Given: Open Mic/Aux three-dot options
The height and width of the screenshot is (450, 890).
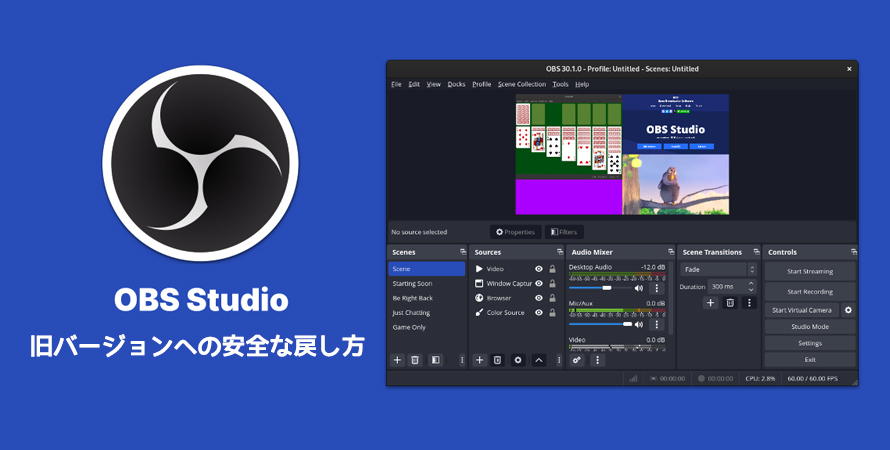Looking at the screenshot, I should coord(657,324).
